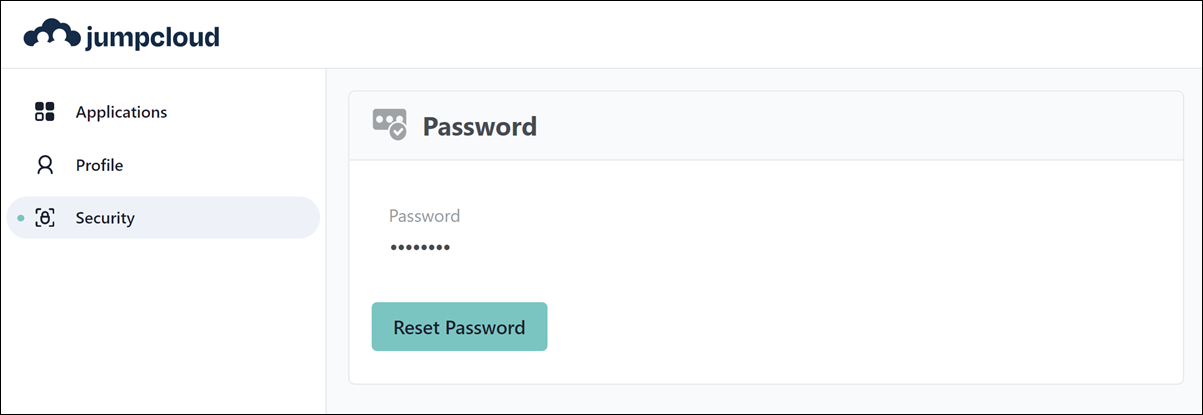Click the masked password dots
Image resolution: width=1203 pixels, height=415 pixels.
(419, 247)
